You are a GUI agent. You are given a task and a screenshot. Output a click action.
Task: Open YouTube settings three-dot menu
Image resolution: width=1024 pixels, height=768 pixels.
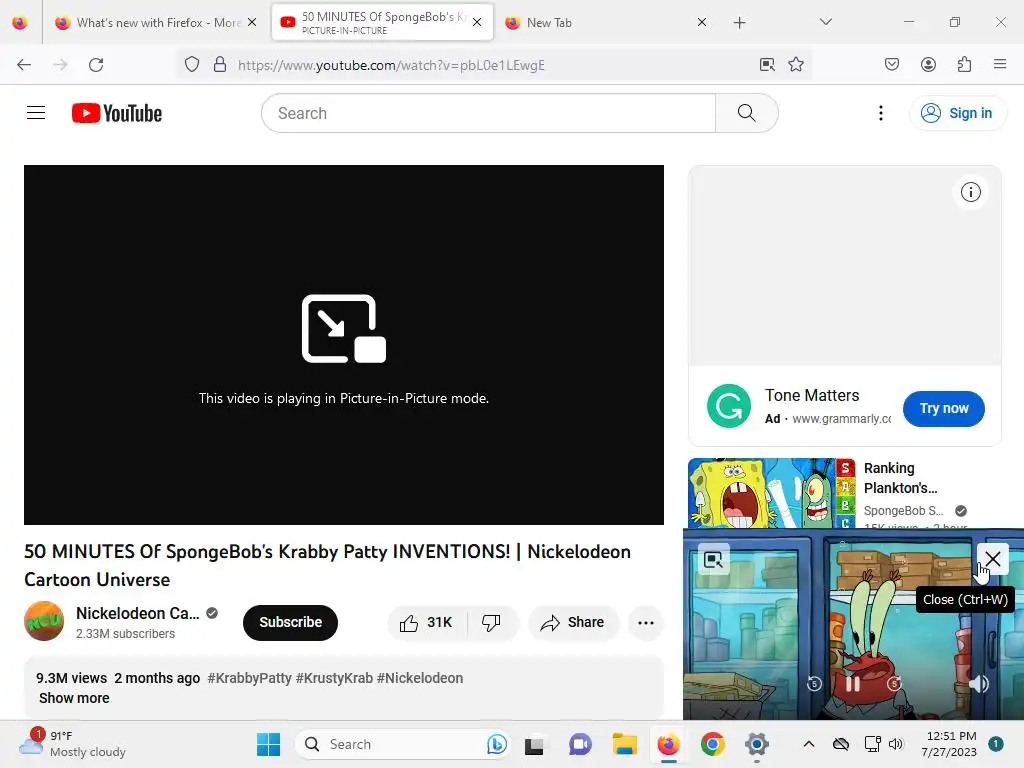pyautogui.click(x=880, y=113)
